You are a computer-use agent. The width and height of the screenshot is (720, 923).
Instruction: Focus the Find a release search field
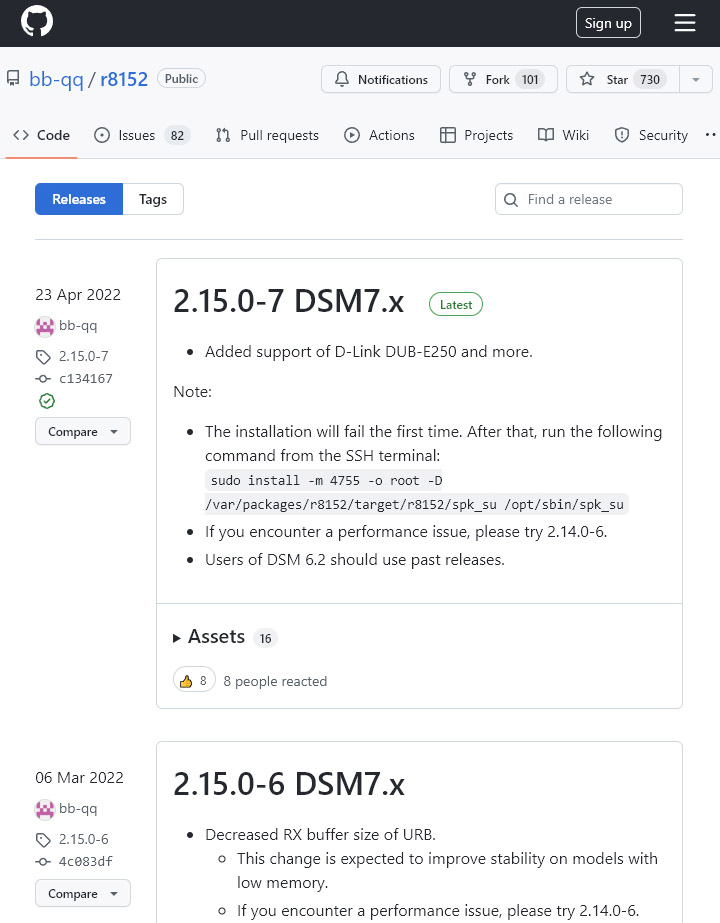[x=589, y=199]
